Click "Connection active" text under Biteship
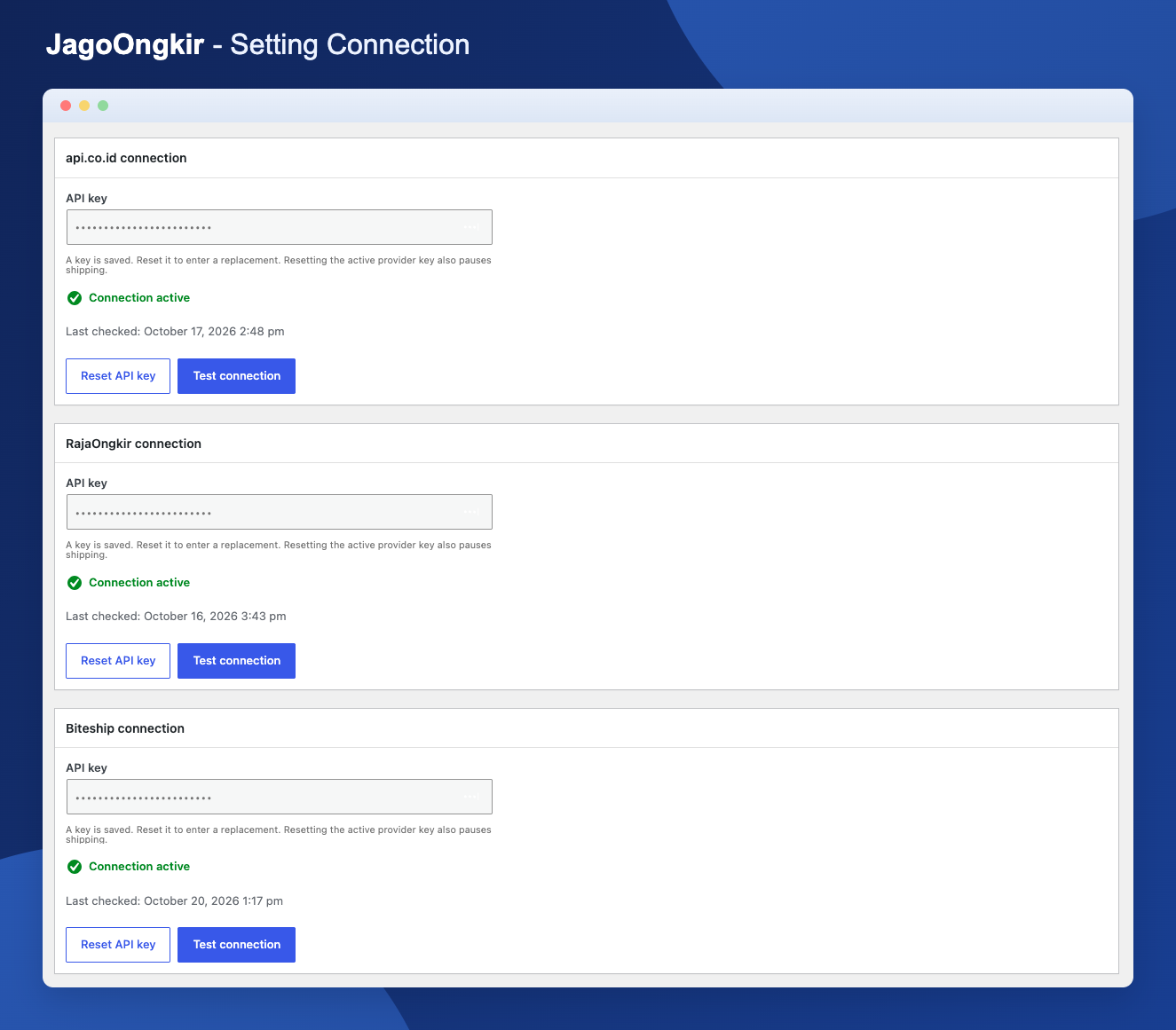Viewport: 1176px width, 1030px height. (x=139, y=867)
